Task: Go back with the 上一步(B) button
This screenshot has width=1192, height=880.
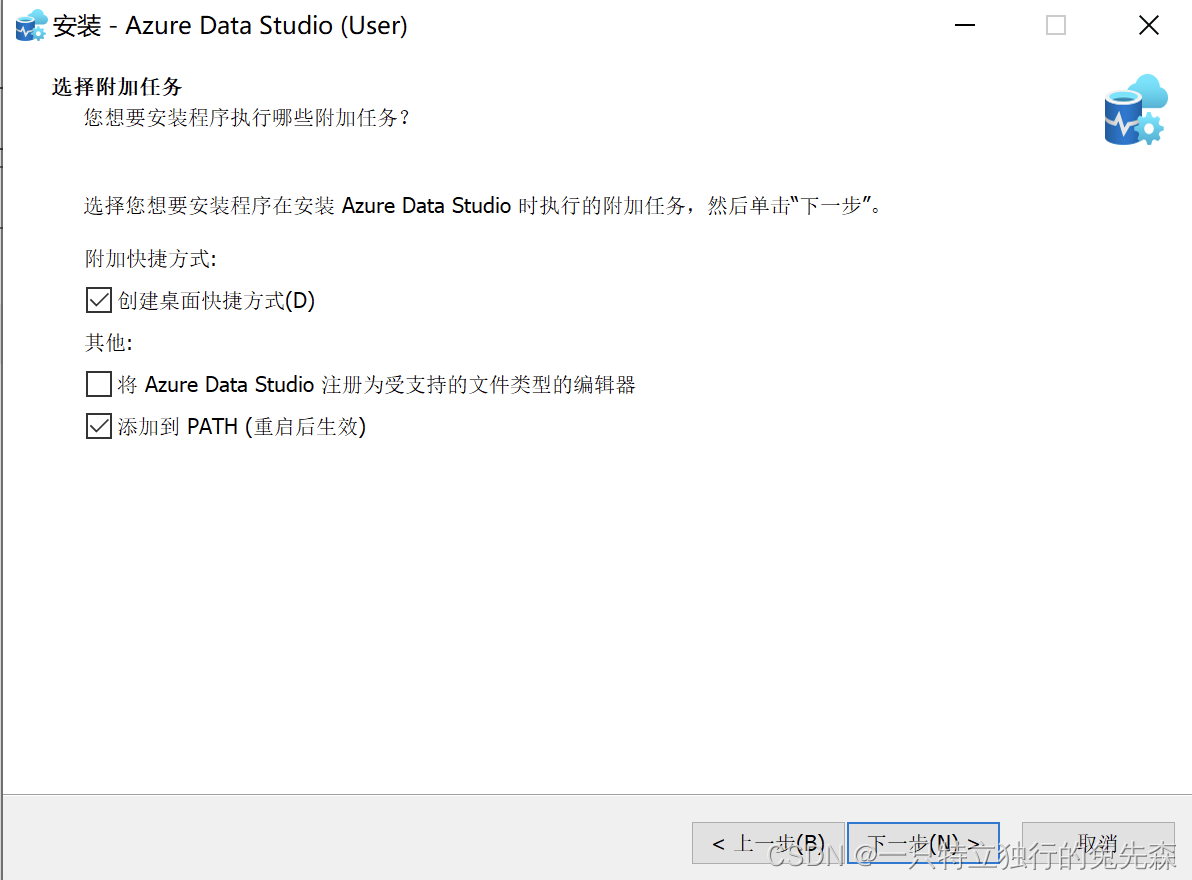Action: (768, 843)
